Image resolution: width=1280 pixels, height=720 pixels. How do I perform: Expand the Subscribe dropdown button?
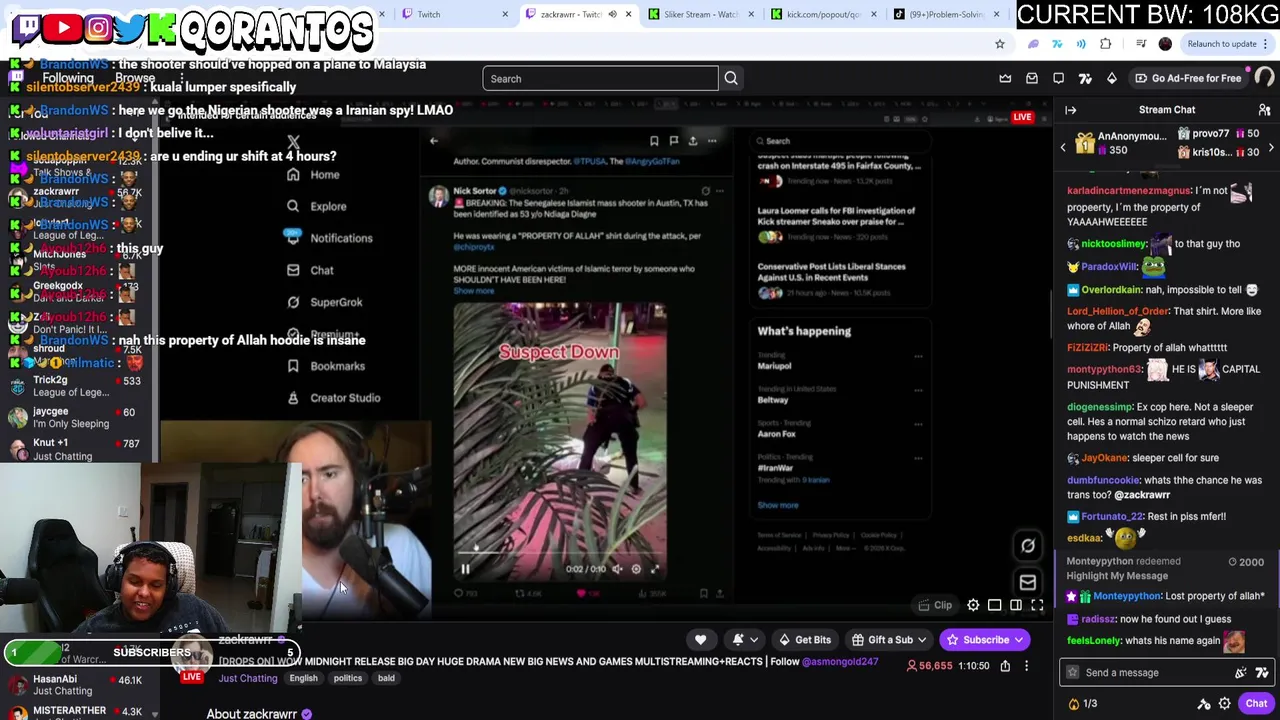tap(1018, 640)
